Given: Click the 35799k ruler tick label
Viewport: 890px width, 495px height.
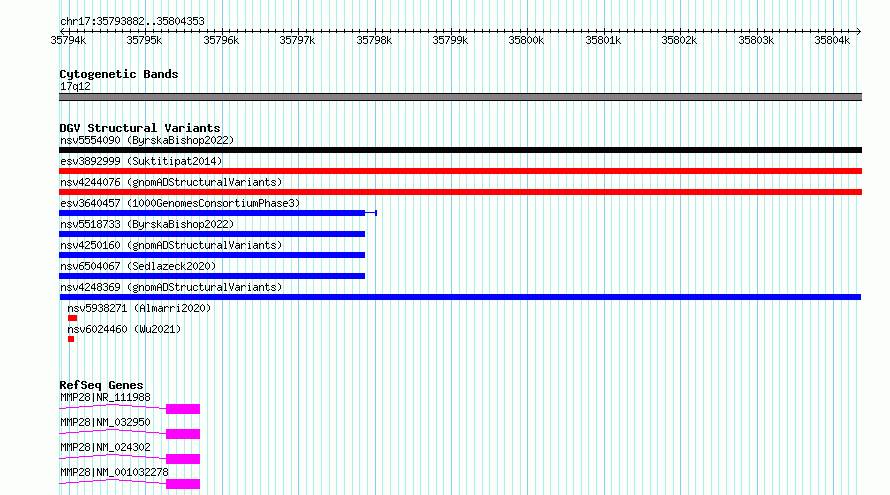Looking at the screenshot, I should coord(450,41).
